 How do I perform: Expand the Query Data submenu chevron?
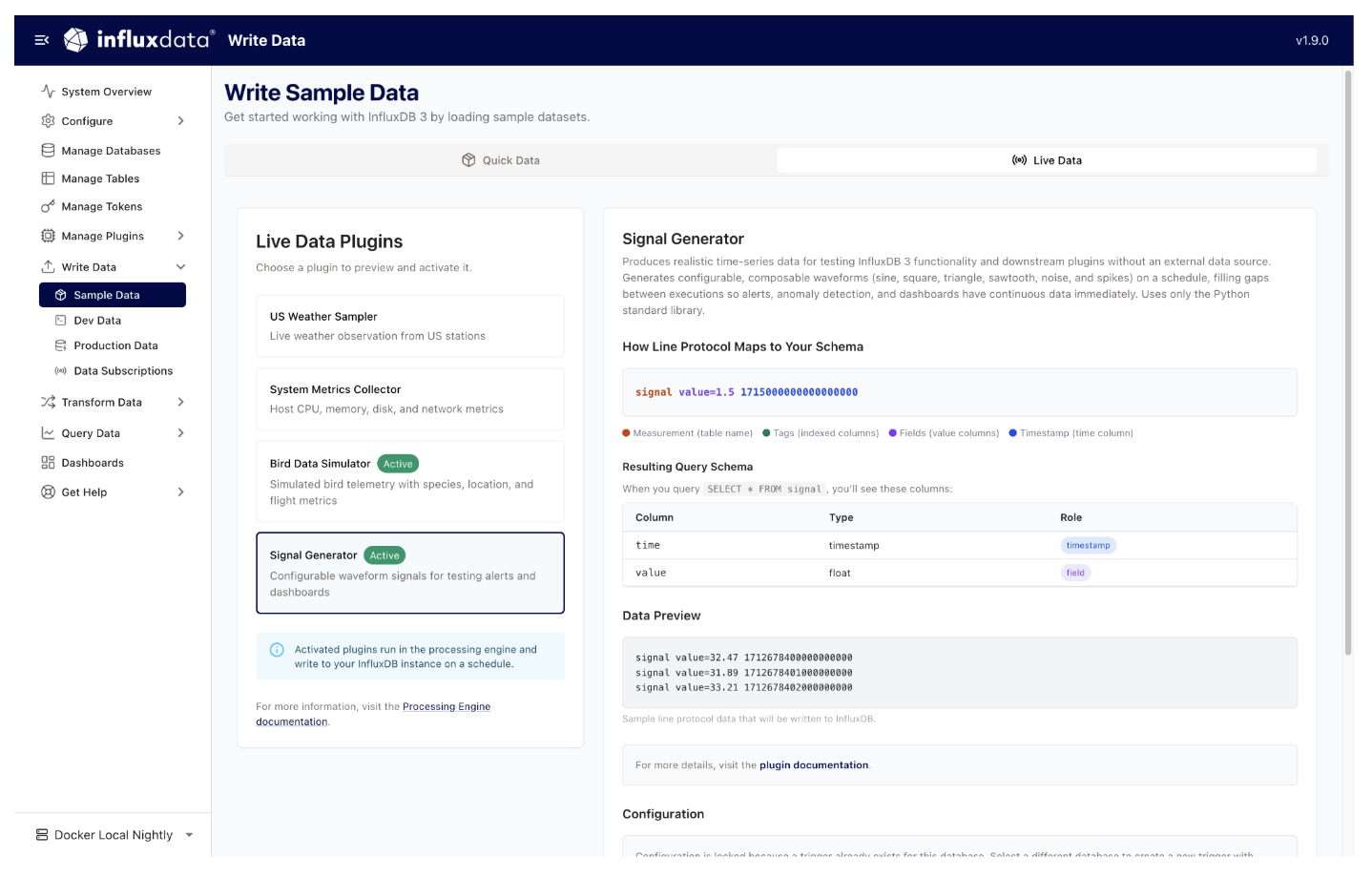(181, 433)
